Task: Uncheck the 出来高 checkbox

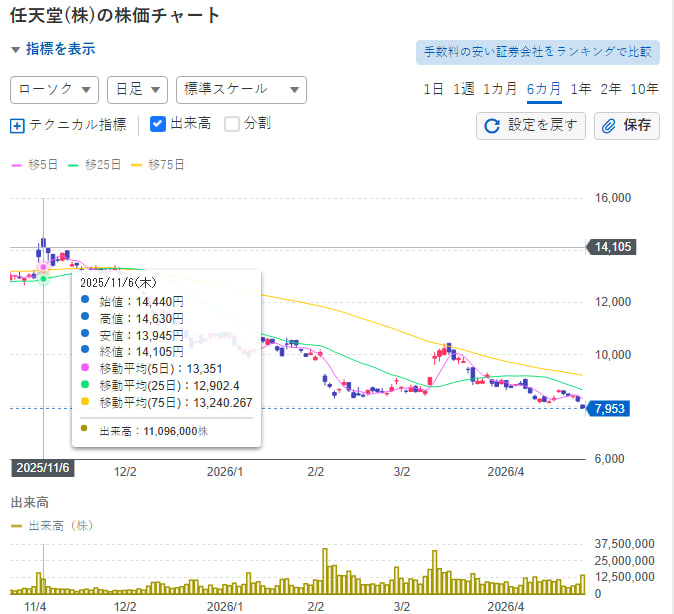Action: (157, 124)
